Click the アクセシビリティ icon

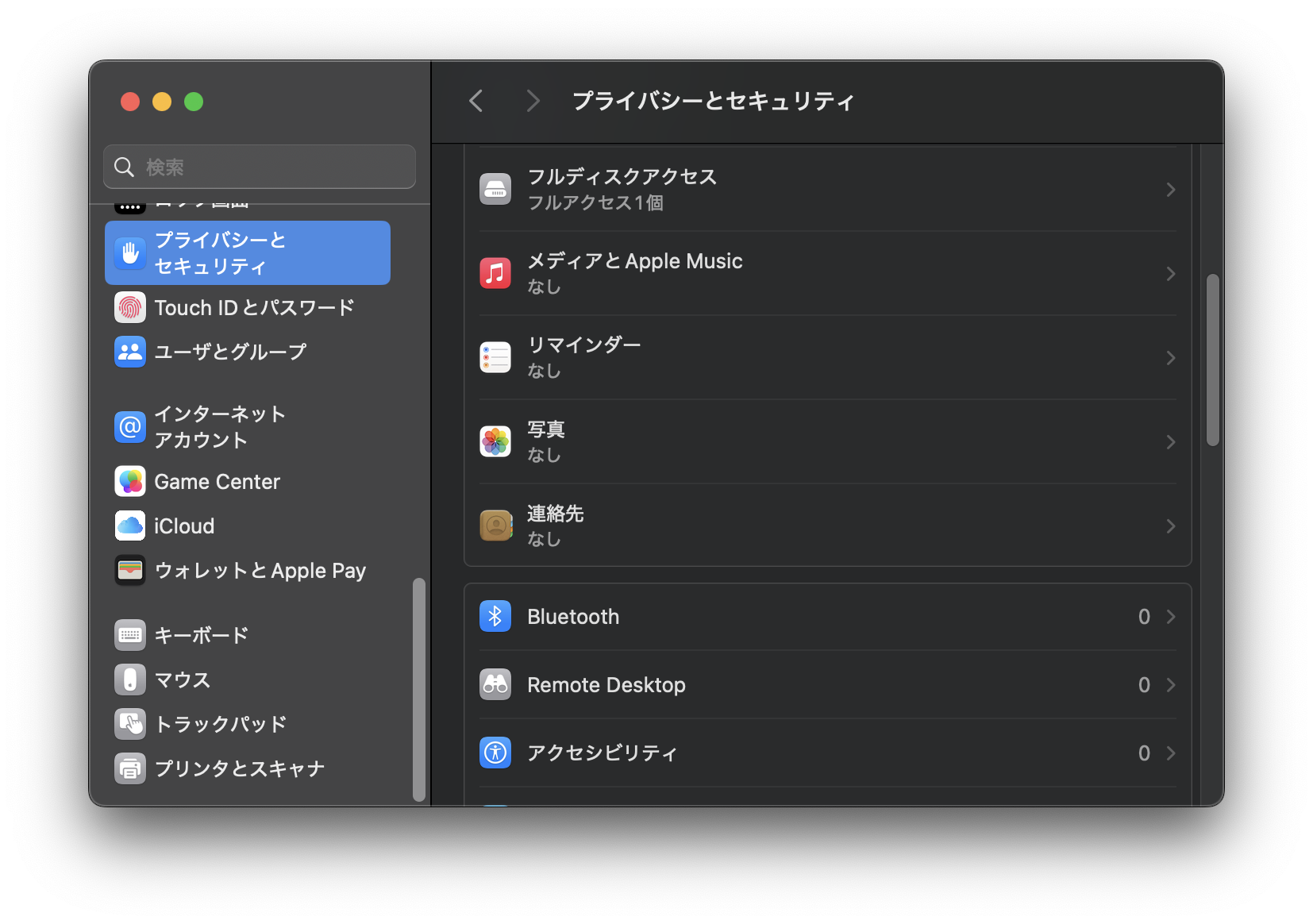pos(495,753)
